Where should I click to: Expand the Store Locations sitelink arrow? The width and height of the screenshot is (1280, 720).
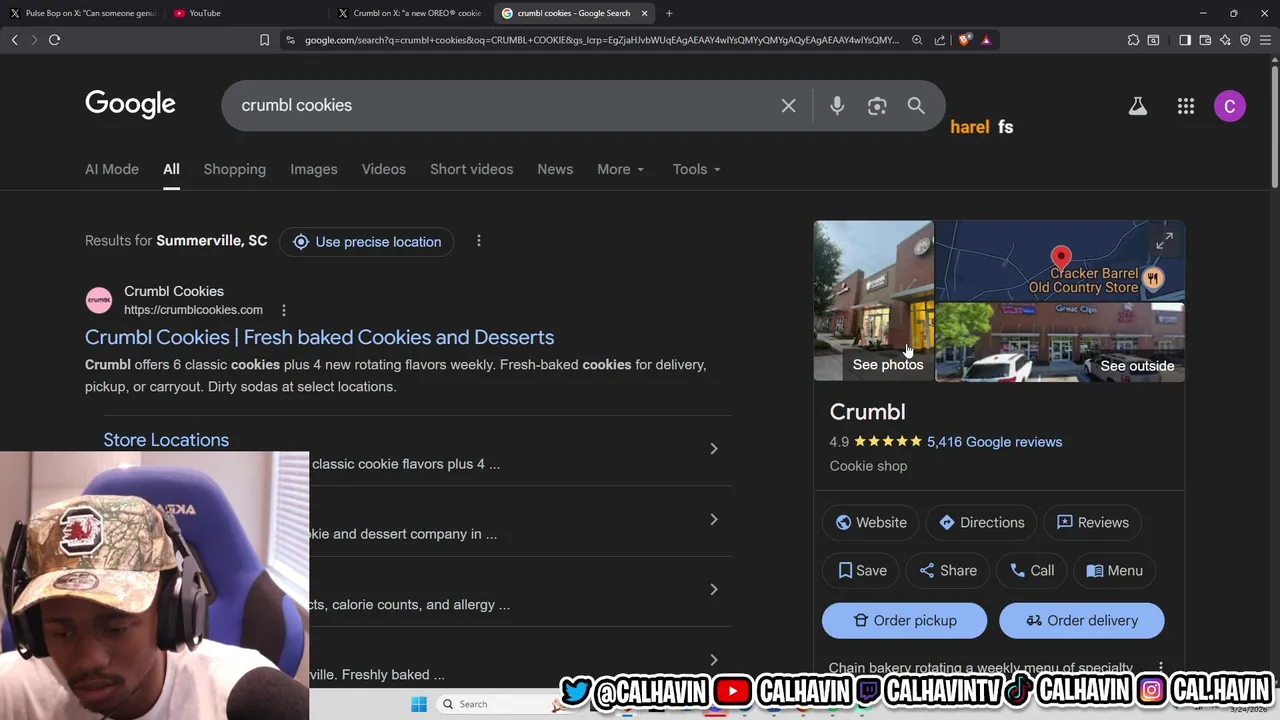click(x=713, y=449)
